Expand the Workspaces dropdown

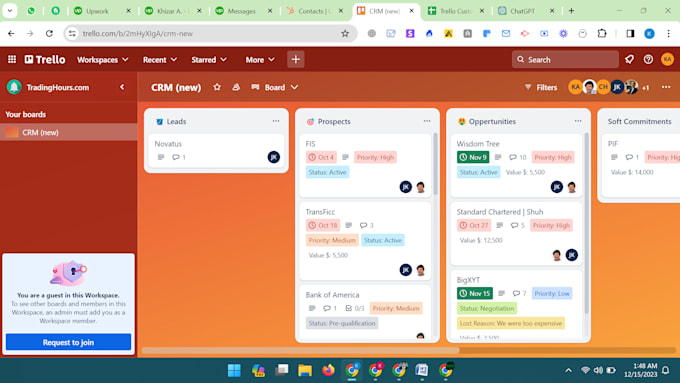pyautogui.click(x=103, y=60)
